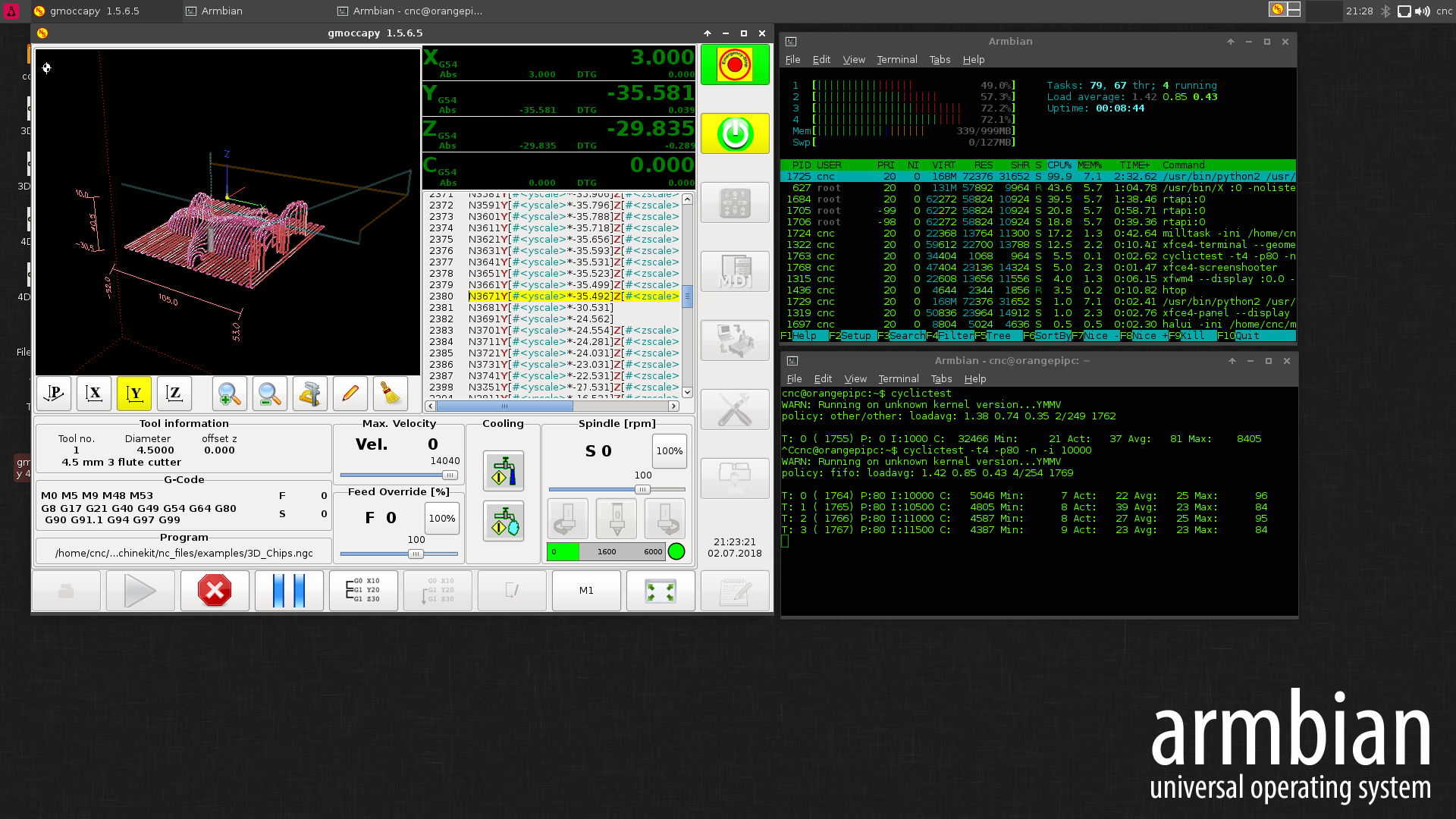This screenshot has height=819, width=1456.
Task: Toggle flood coolant faucet button
Action: click(x=504, y=471)
